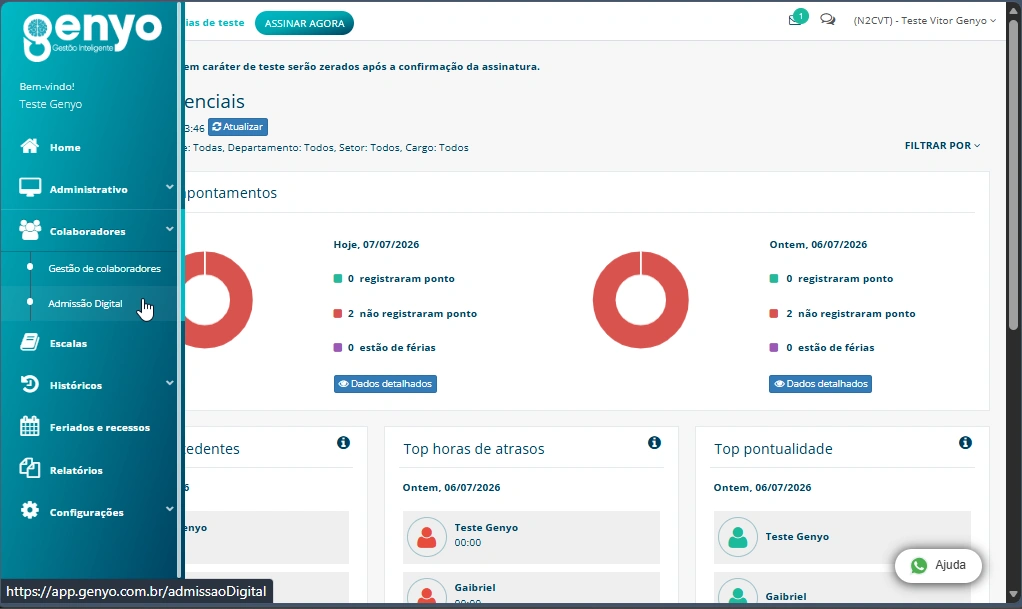Open the Teste Vitor Genyo account dropdown
The width and height of the screenshot is (1022, 609).
click(x=924, y=21)
